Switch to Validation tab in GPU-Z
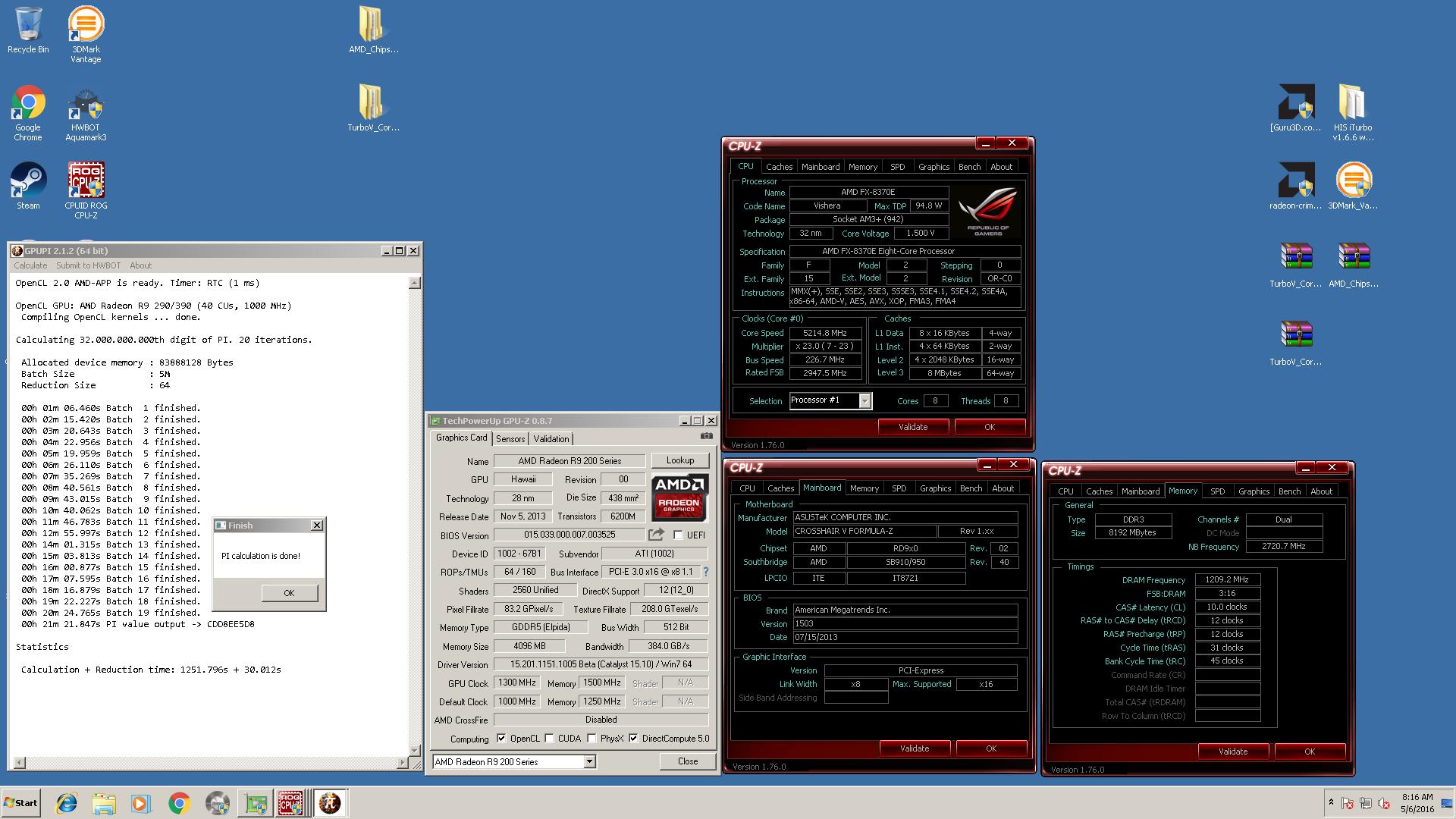The image size is (1456, 819). click(x=551, y=439)
